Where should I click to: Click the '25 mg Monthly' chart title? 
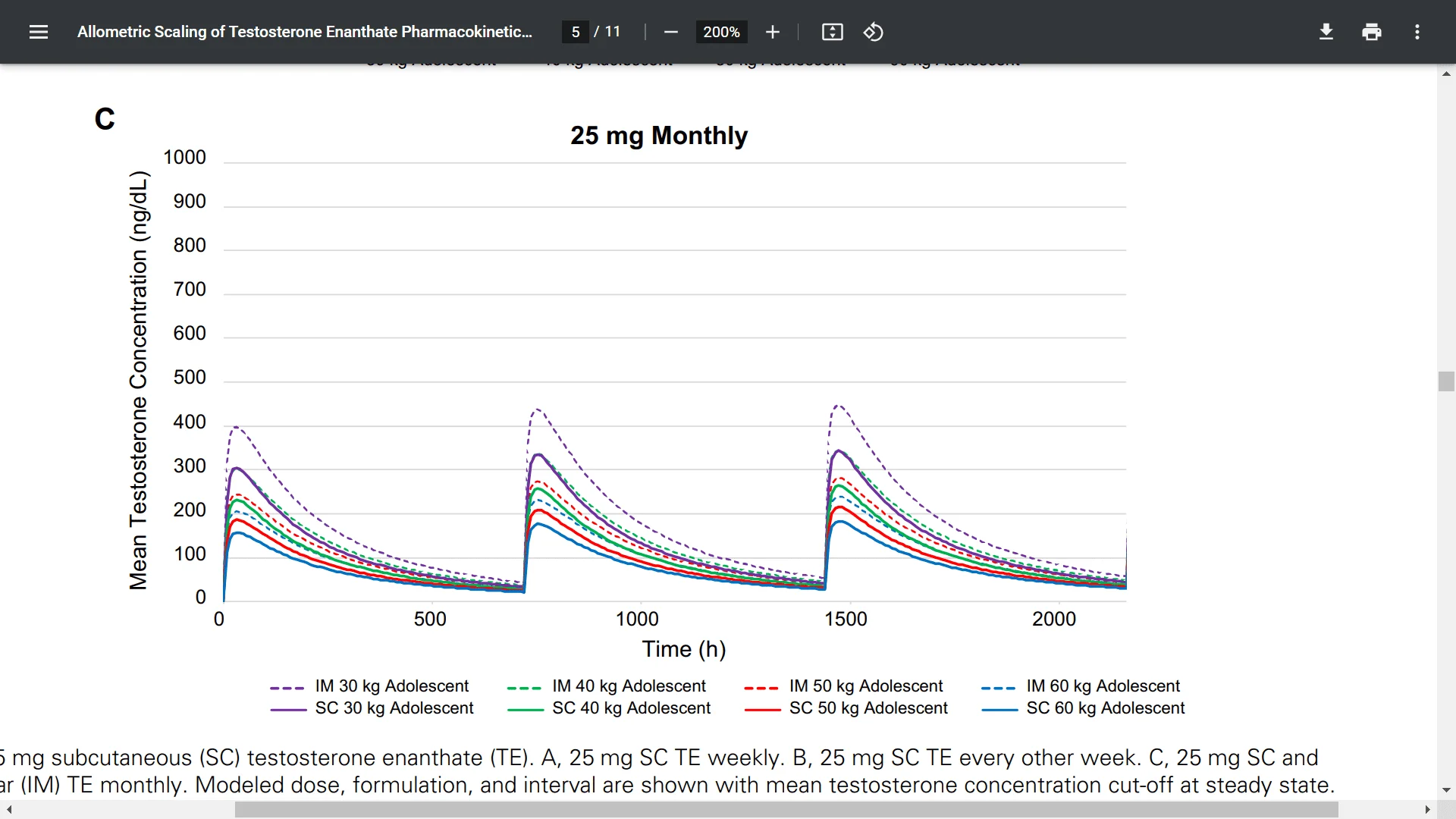coord(659,136)
